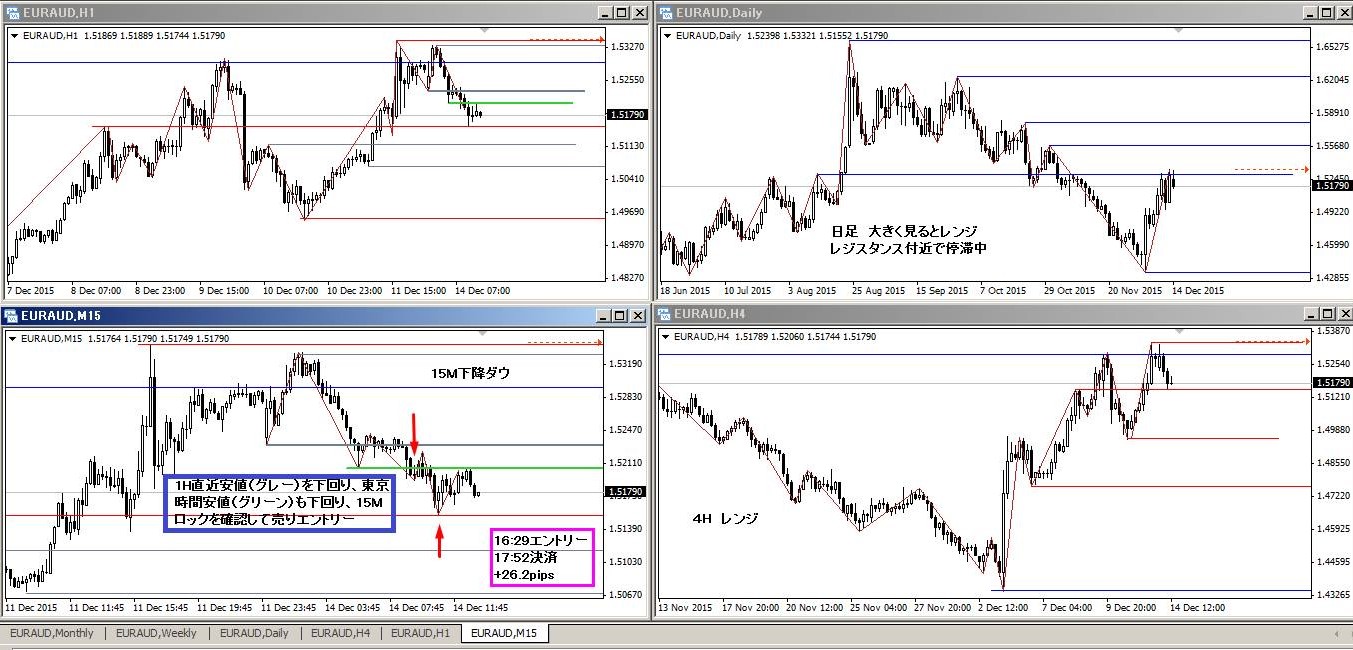Click the EURAUD,H1 chart window title icon
The width and height of the screenshot is (1353, 650).
coord(12,12)
